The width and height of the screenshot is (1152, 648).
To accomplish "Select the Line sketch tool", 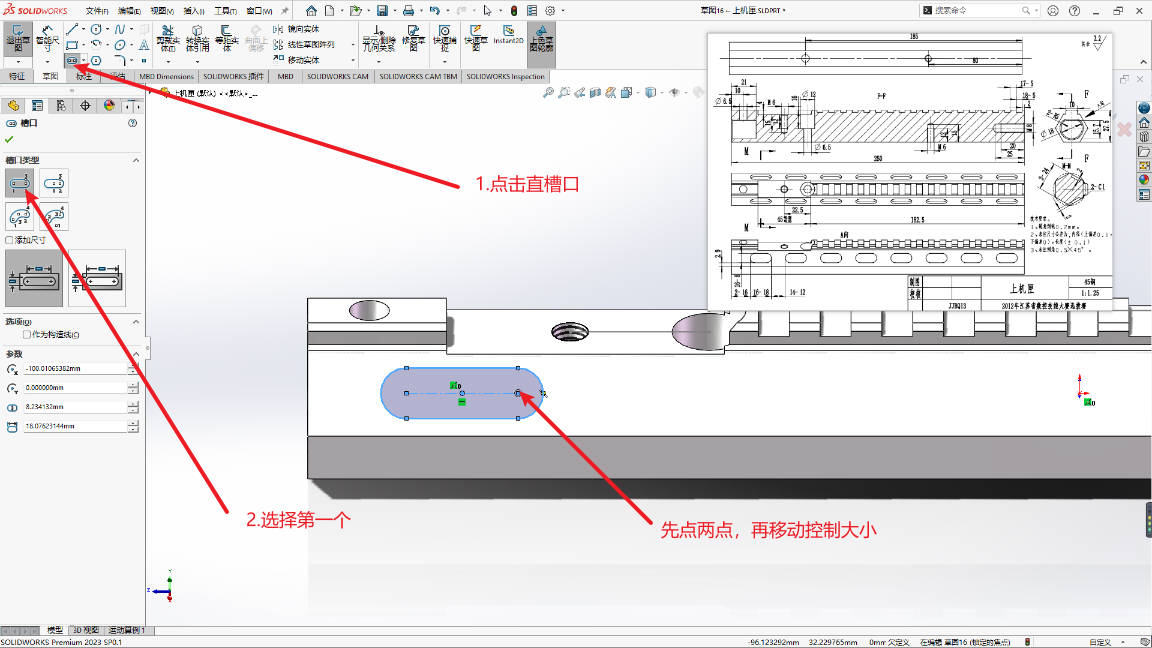I will (x=72, y=29).
